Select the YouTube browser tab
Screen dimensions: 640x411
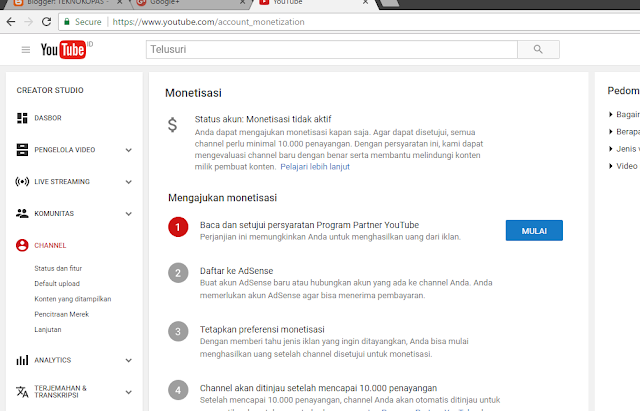pos(312,2)
